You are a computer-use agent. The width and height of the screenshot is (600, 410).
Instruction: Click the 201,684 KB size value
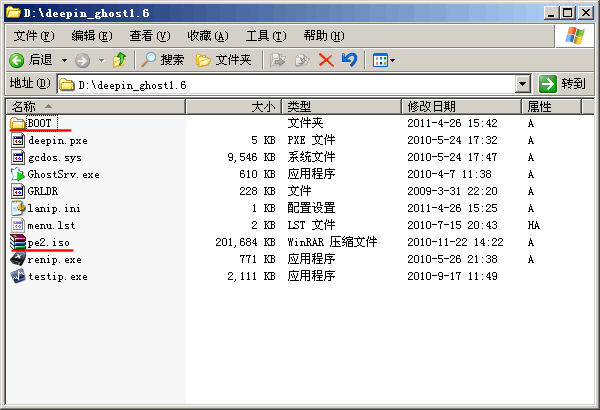pos(245,242)
